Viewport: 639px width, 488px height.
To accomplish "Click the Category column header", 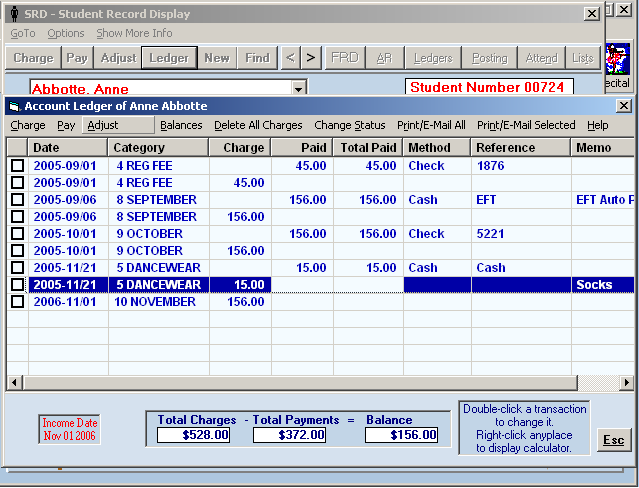I will [159, 148].
